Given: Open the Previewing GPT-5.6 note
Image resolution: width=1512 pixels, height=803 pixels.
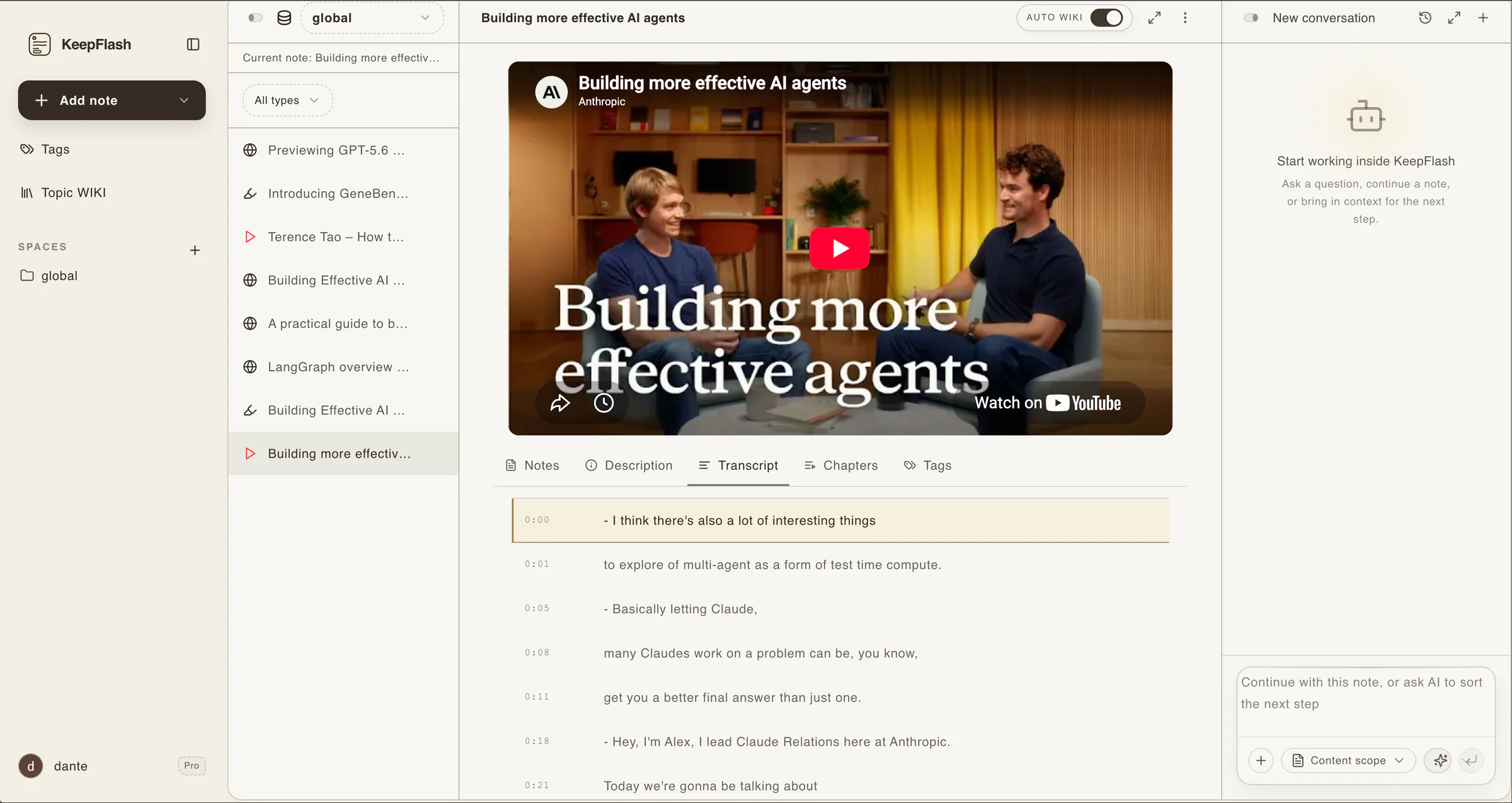Looking at the screenshot, I should coord(343,150).
